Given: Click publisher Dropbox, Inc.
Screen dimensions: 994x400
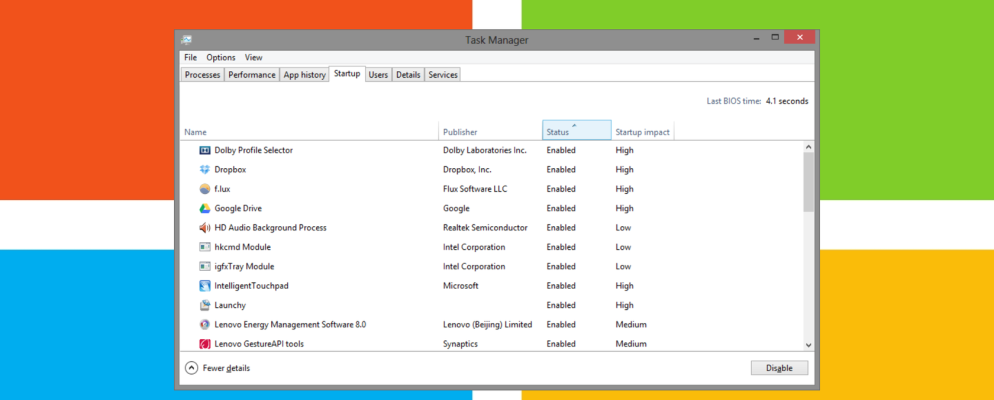Looking at the screenshot, I should [467, 169].
